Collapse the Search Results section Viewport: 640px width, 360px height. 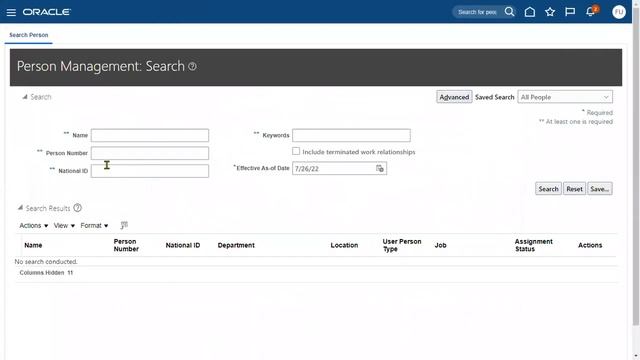click(20, 208)
